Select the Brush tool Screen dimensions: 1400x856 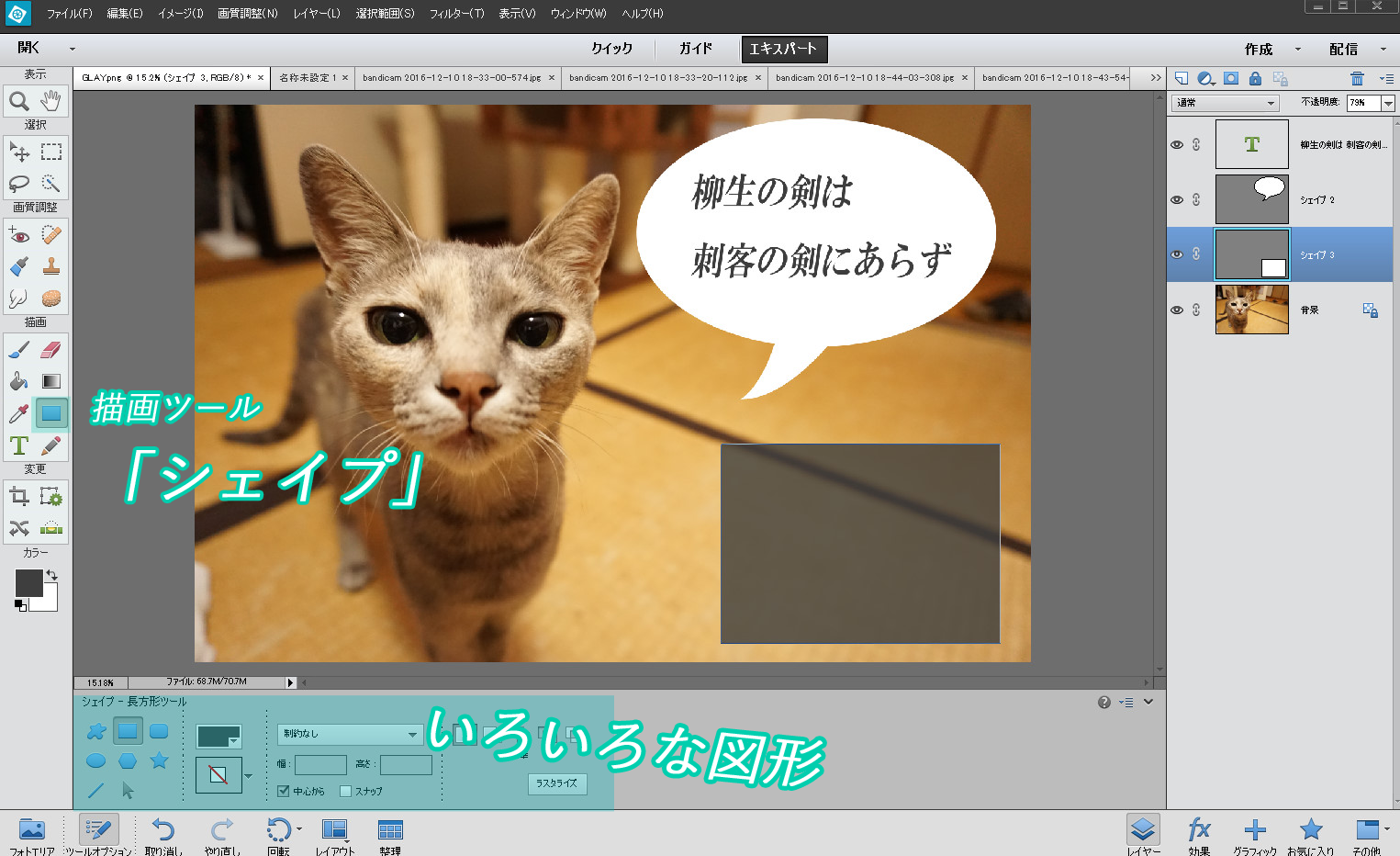18,350
